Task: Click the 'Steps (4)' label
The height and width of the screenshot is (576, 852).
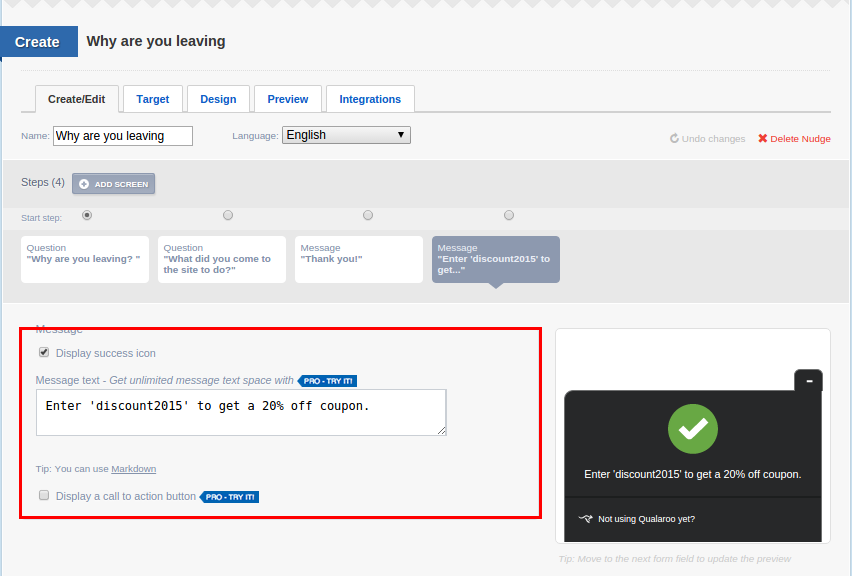Action: point(43,183)
